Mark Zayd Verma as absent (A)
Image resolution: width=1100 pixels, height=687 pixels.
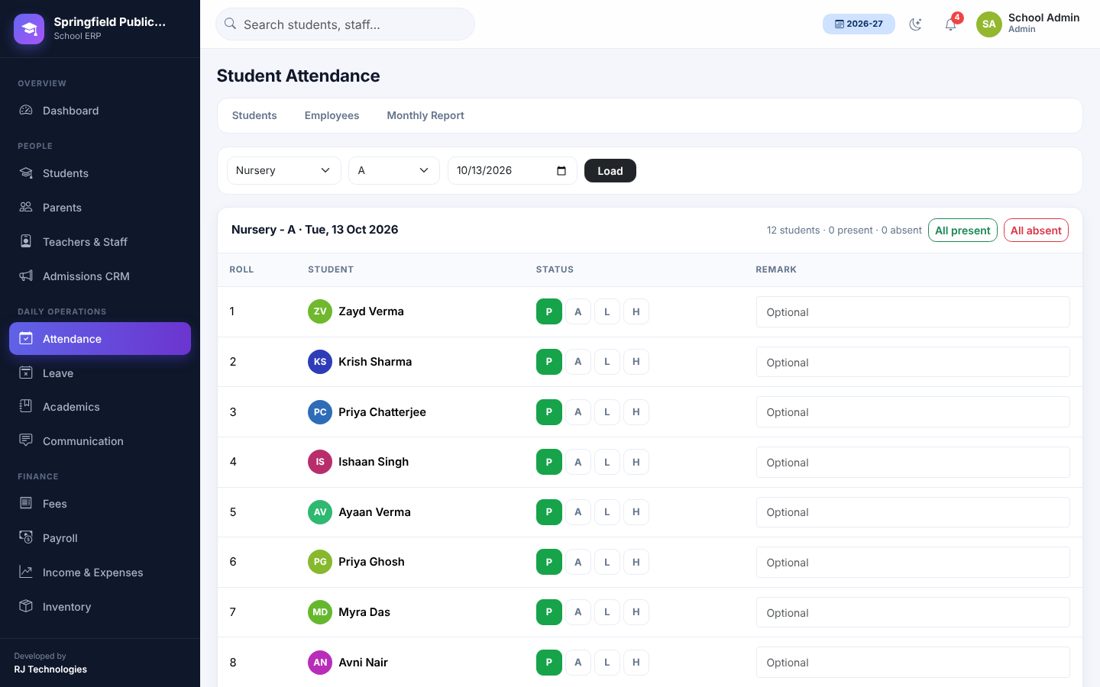(578, 312)
